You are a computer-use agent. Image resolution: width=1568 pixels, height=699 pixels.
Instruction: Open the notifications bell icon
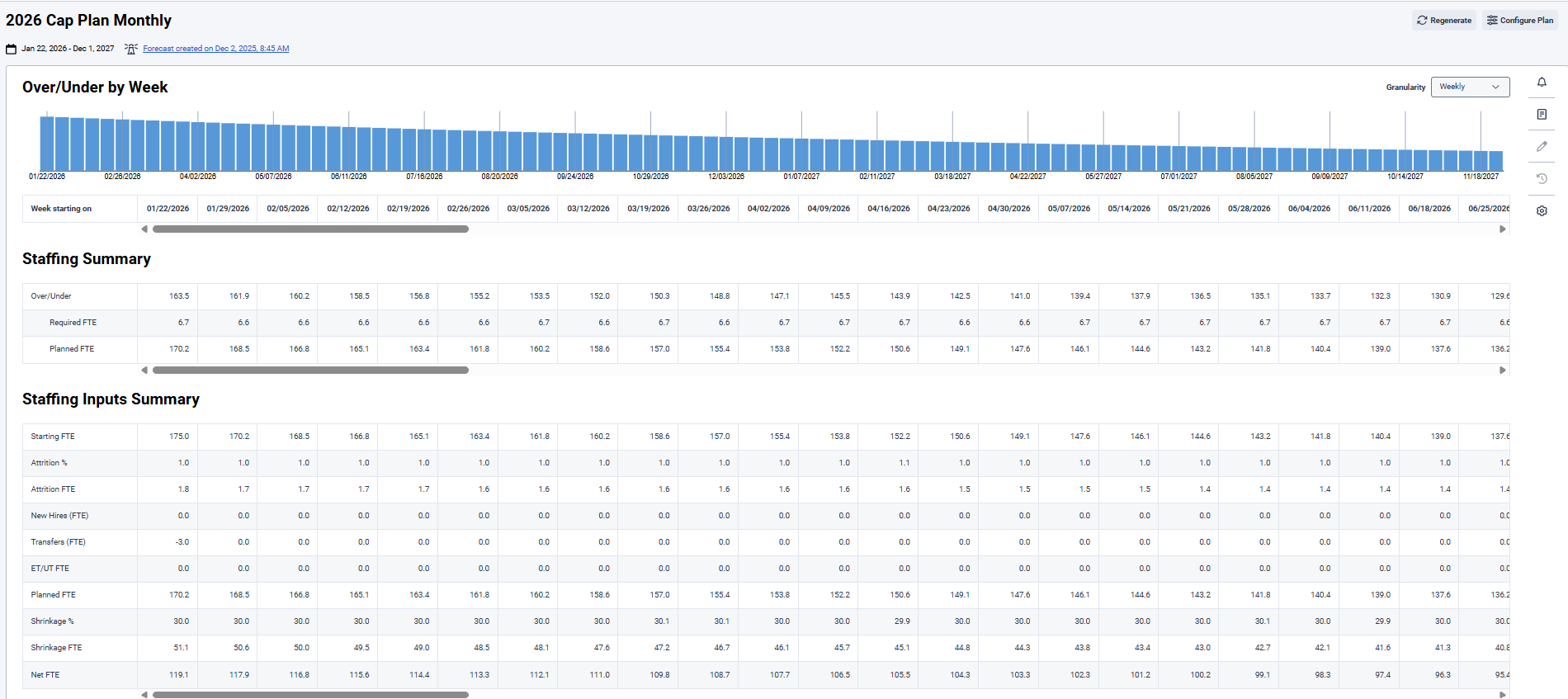click(x=1542, y=83)
